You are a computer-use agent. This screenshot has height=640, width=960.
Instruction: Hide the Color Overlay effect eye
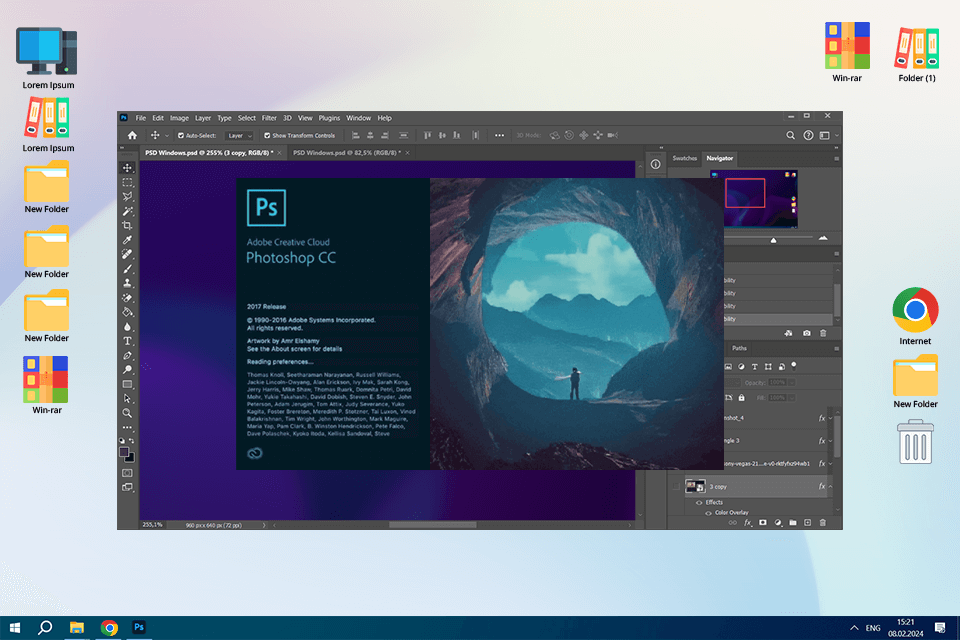[708, 513]
